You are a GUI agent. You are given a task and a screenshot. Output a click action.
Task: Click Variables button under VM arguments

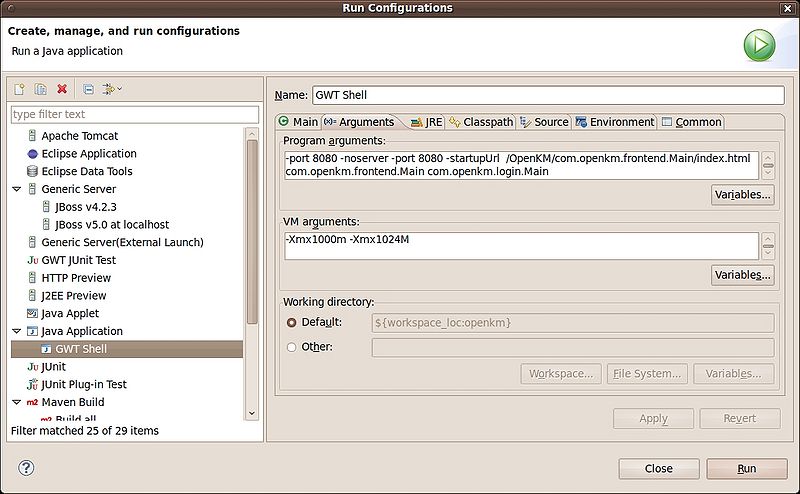click(742, 275)
